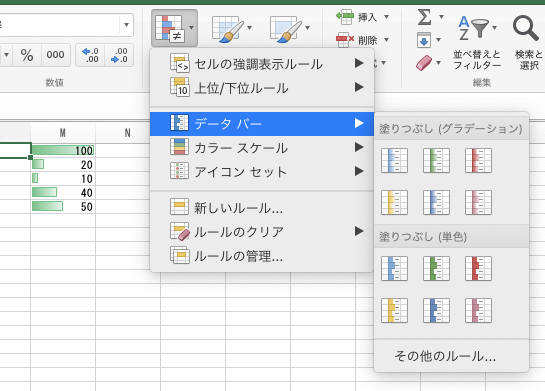
Task: Select cell with value 20
Action: point(63,165)
